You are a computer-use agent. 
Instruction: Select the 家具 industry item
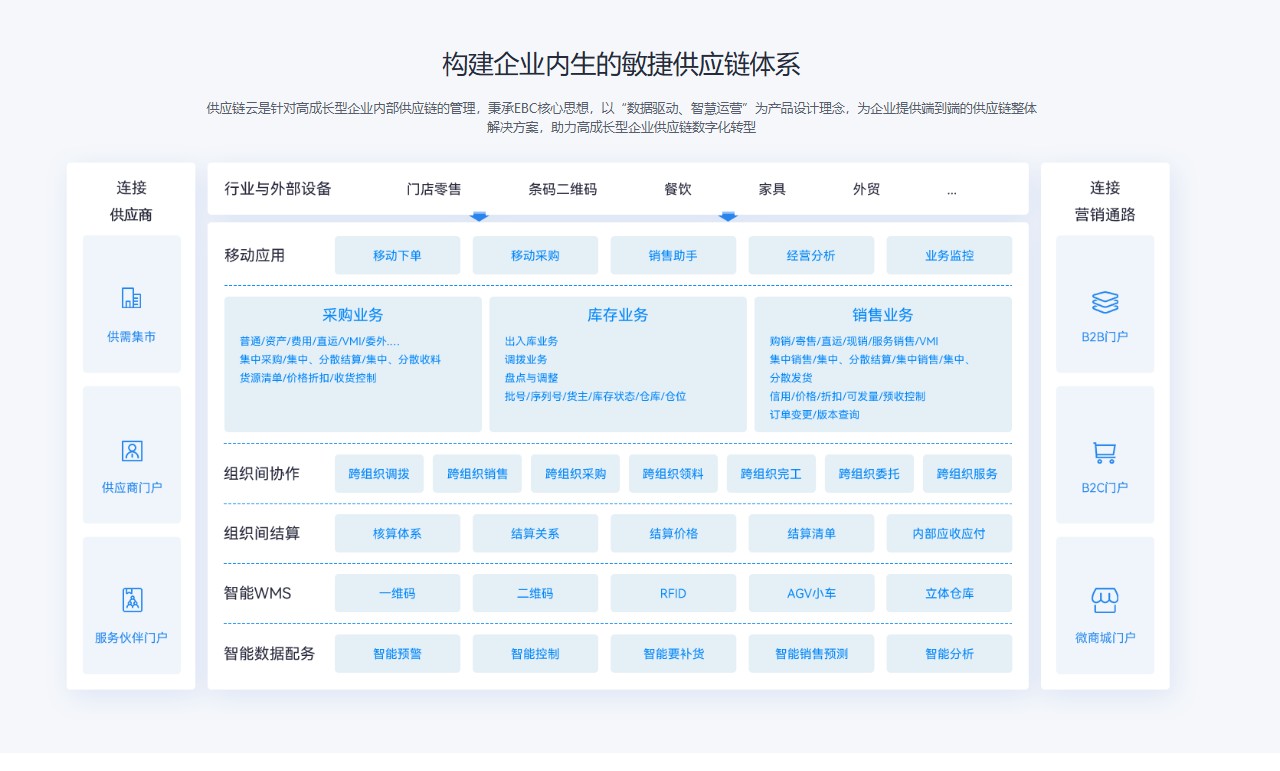click(772, 189)
